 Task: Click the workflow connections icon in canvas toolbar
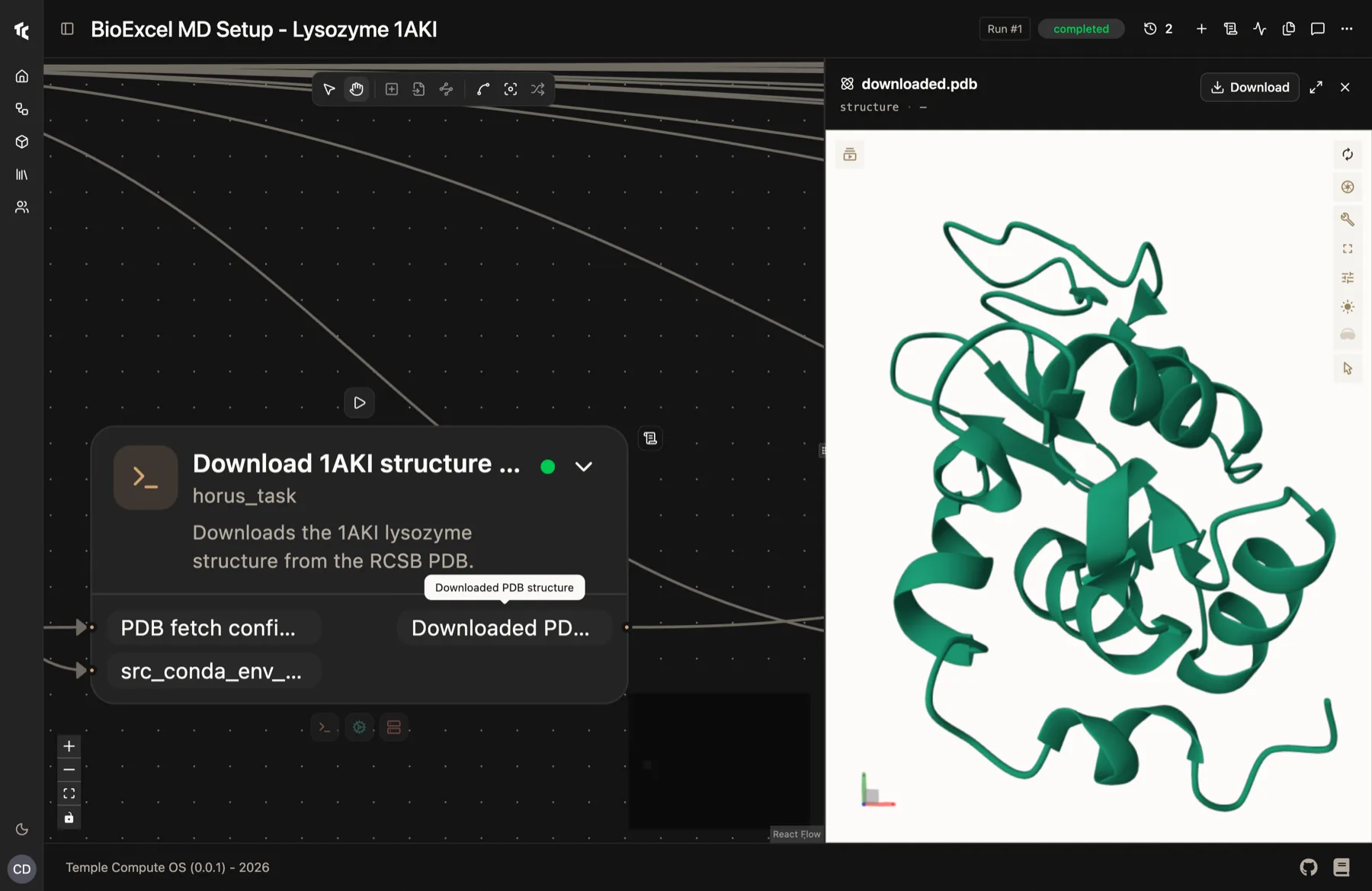446,89
